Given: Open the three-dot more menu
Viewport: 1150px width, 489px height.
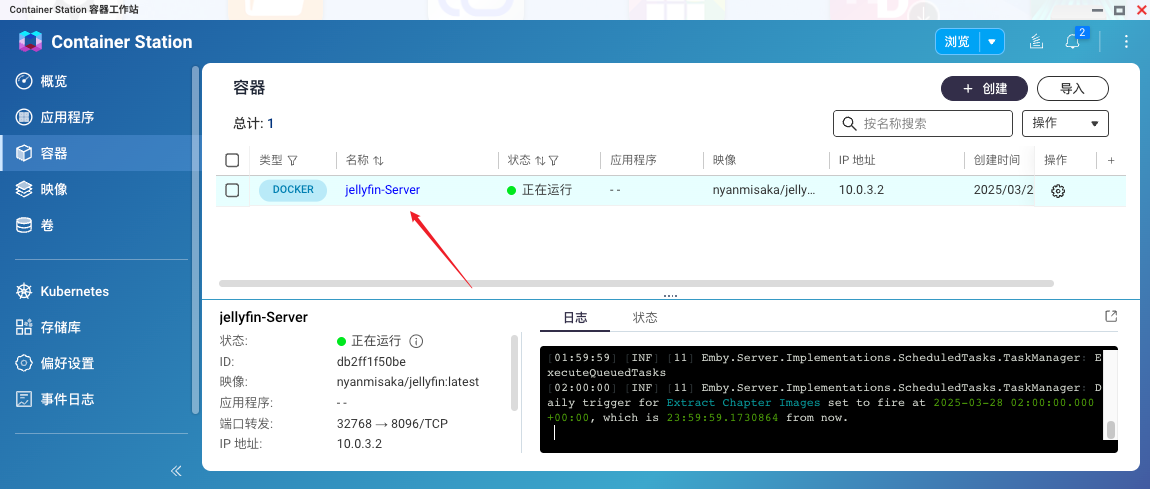Looking at the screenshot, I should point(1127,42).
